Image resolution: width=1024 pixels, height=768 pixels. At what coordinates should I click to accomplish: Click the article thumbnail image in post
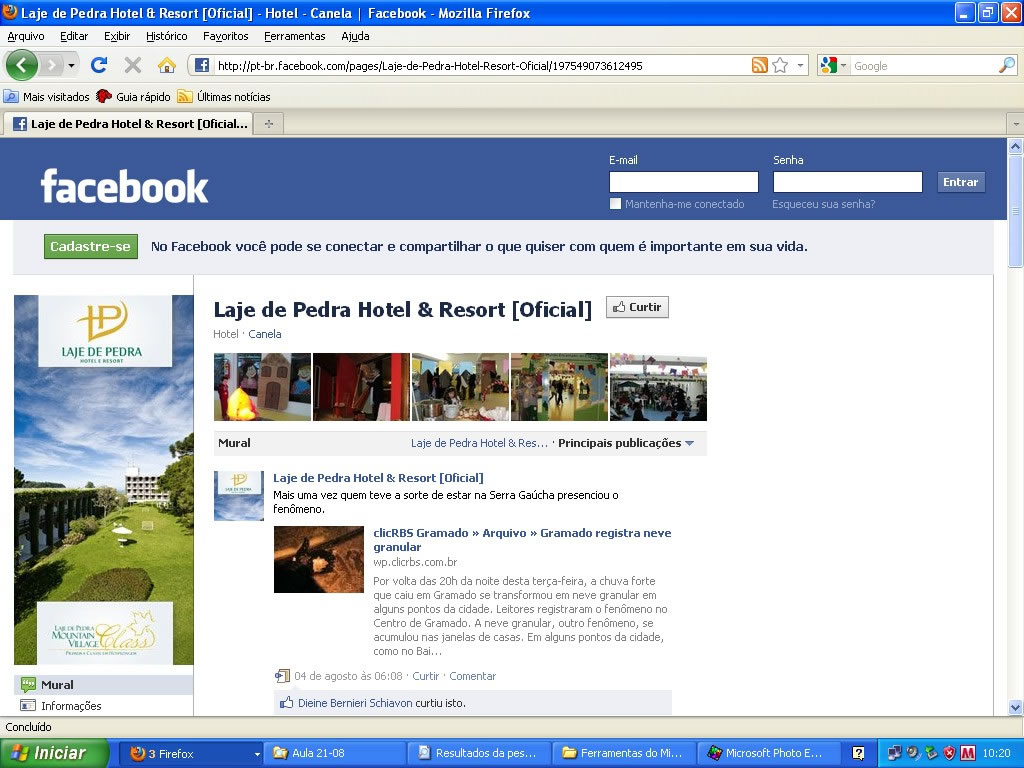(319, 560)
